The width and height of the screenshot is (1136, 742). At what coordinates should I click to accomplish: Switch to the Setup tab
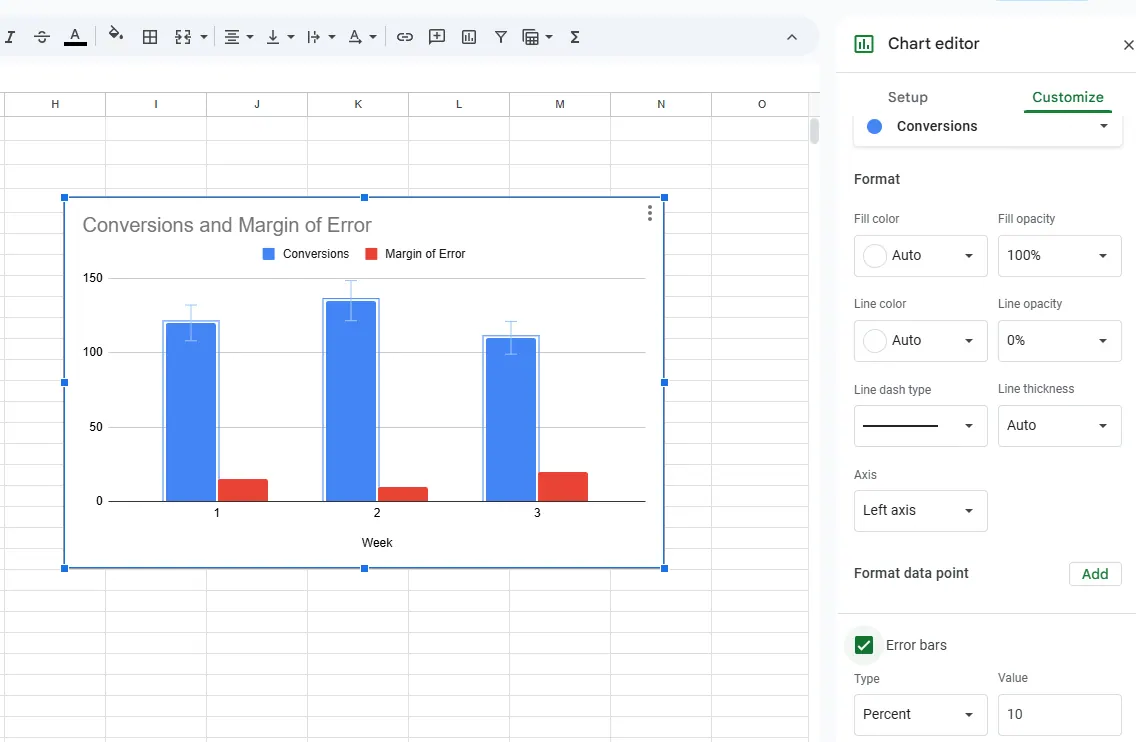907,97
